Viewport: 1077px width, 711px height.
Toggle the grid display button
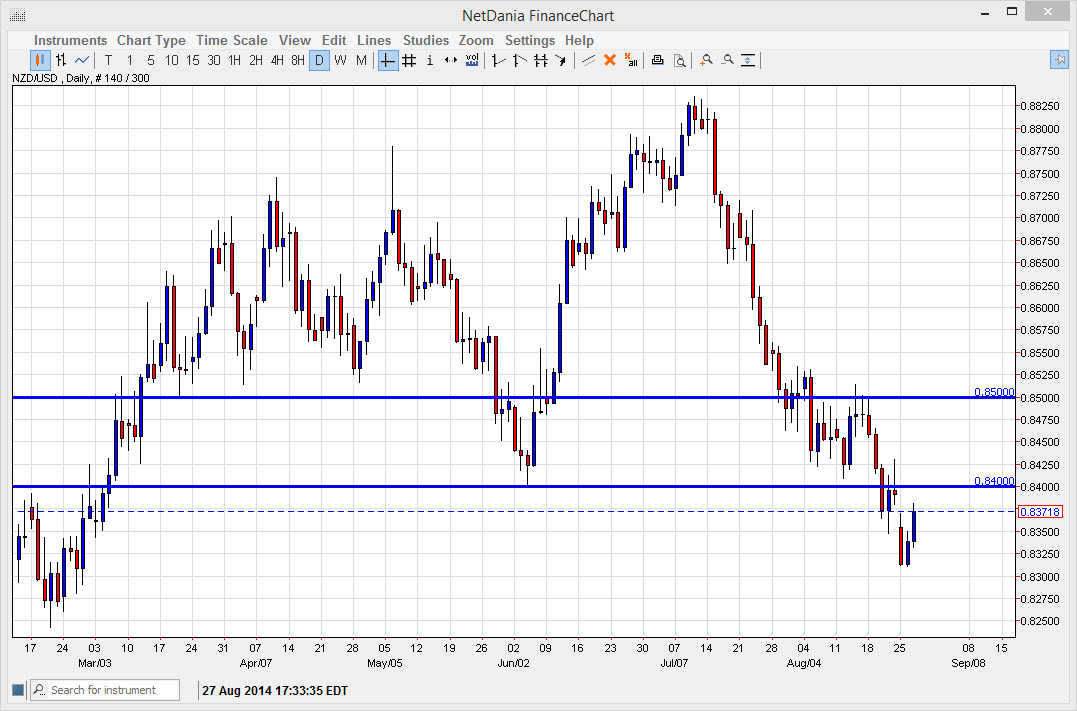pyautogui.click(x=409, y=60)
